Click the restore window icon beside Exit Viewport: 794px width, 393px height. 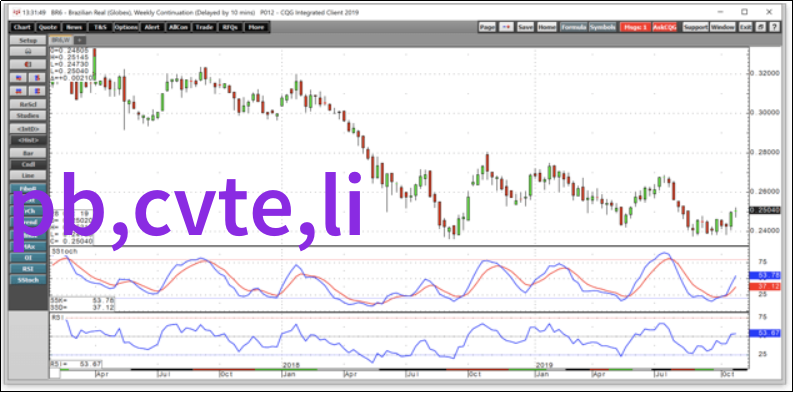(x=761, y=27)
